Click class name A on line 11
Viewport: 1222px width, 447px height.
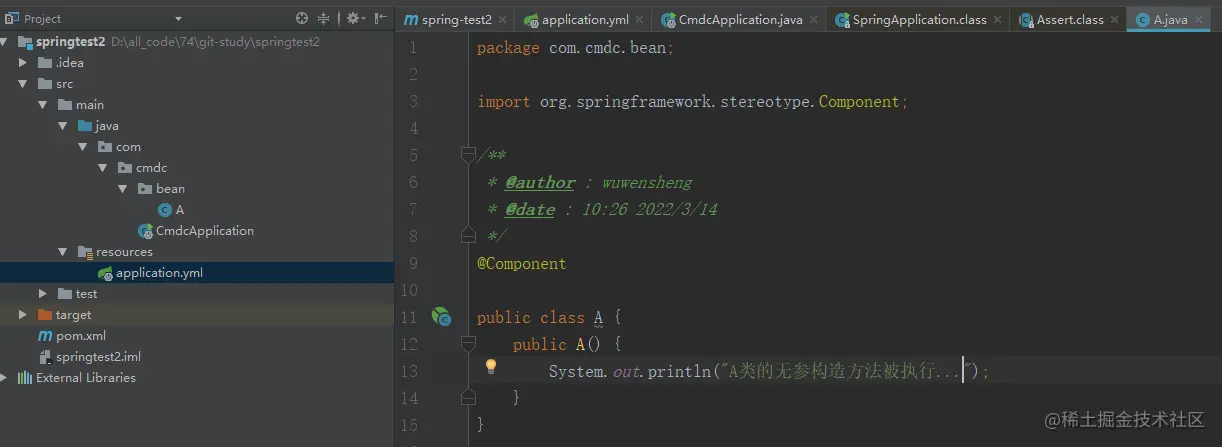[598, 318]
